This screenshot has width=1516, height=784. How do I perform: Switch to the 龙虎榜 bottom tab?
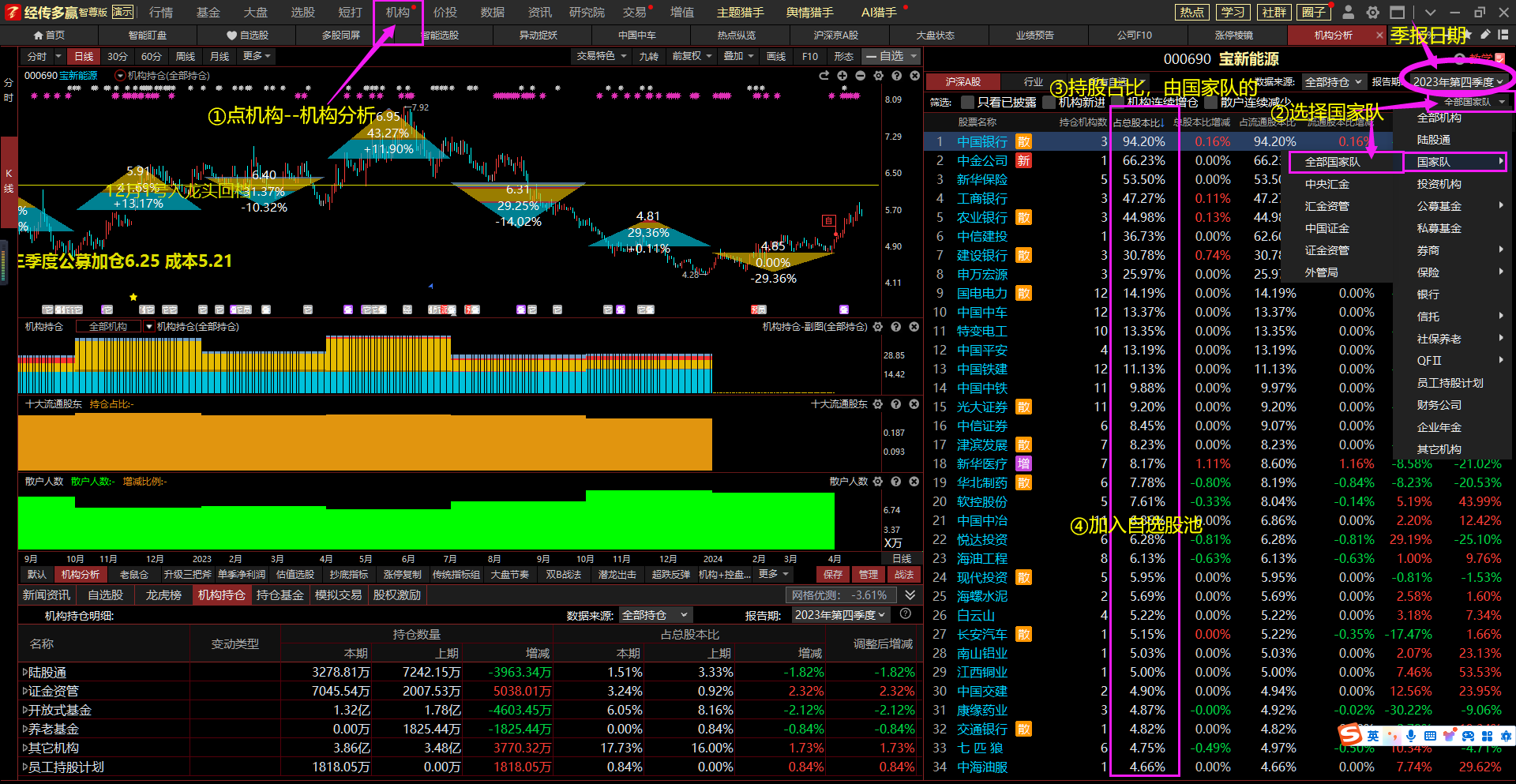click(163, 595)
